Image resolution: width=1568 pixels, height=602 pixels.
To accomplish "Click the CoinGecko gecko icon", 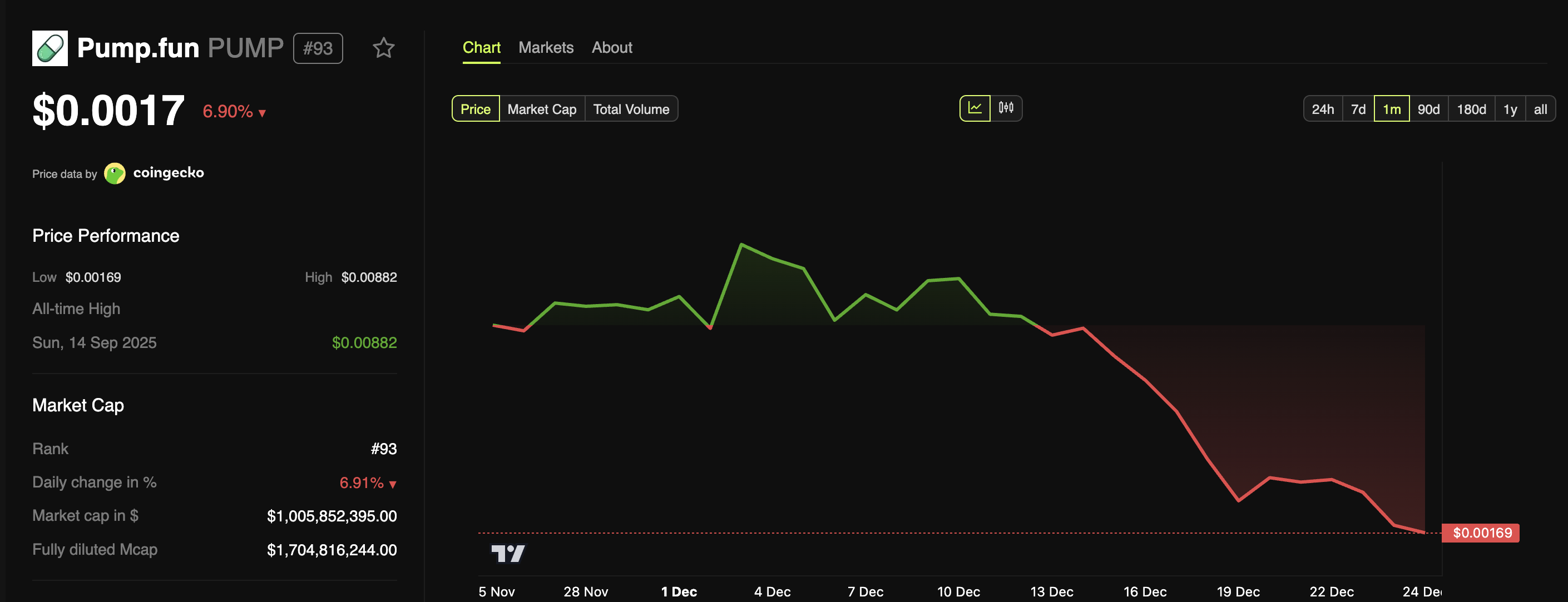I will point(116,173).
